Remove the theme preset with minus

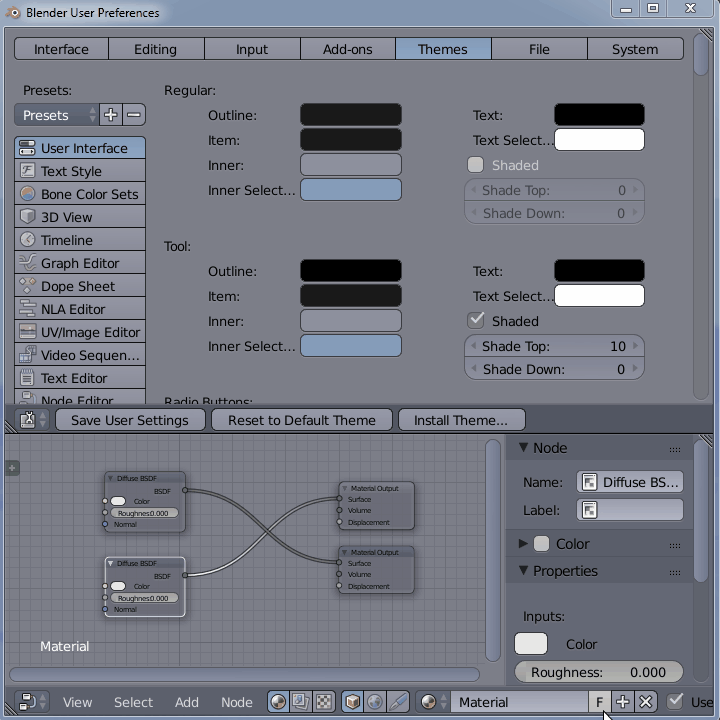click(134, 115)
